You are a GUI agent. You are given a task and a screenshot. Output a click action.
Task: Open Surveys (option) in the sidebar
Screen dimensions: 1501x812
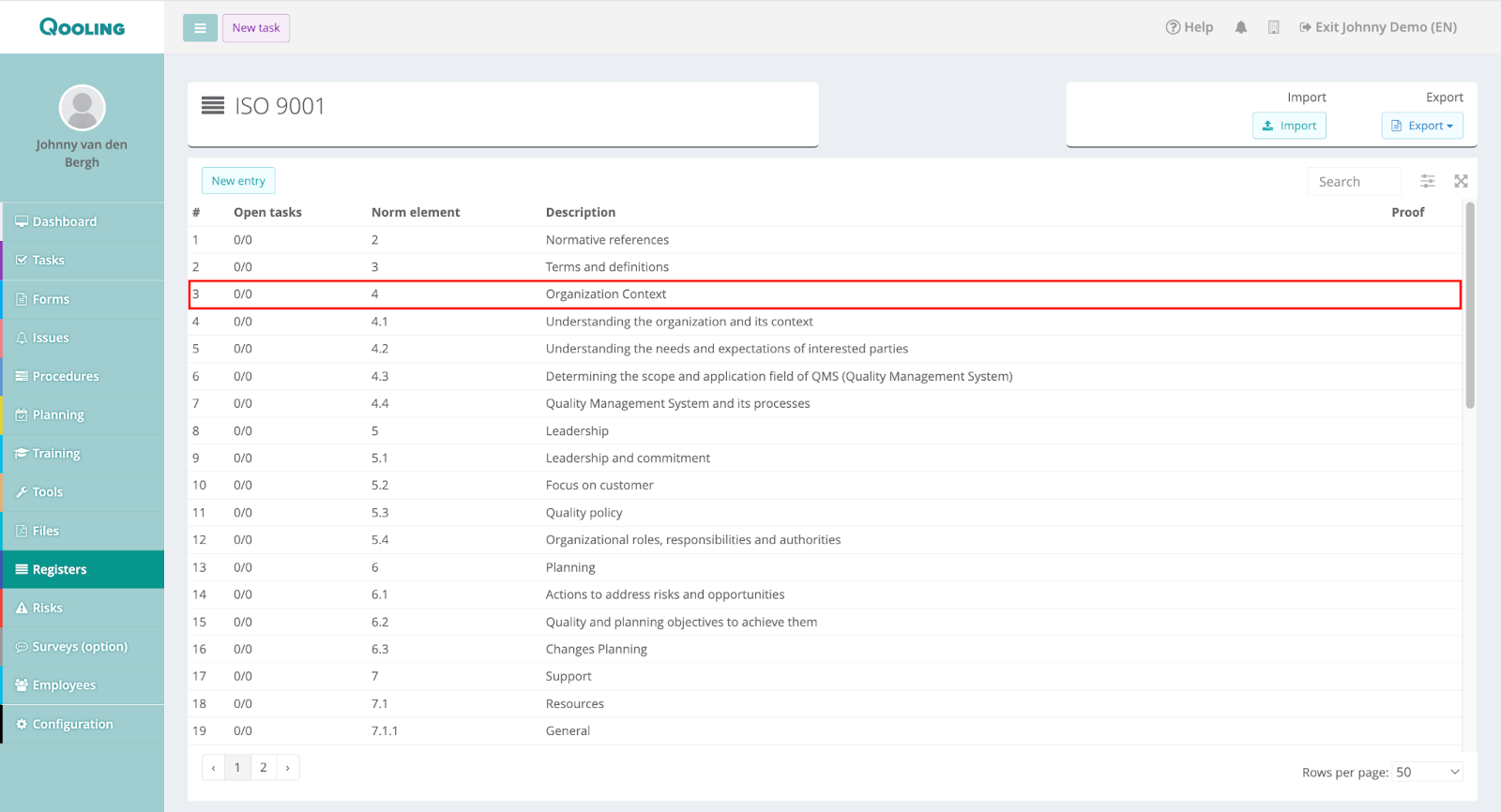[x=83, y=646]
